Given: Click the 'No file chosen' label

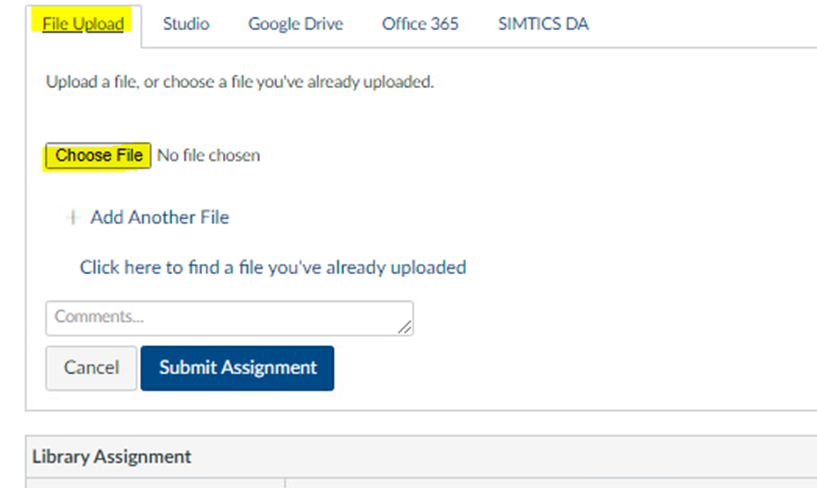Looking at the screenshot, I should pos(208,156).
